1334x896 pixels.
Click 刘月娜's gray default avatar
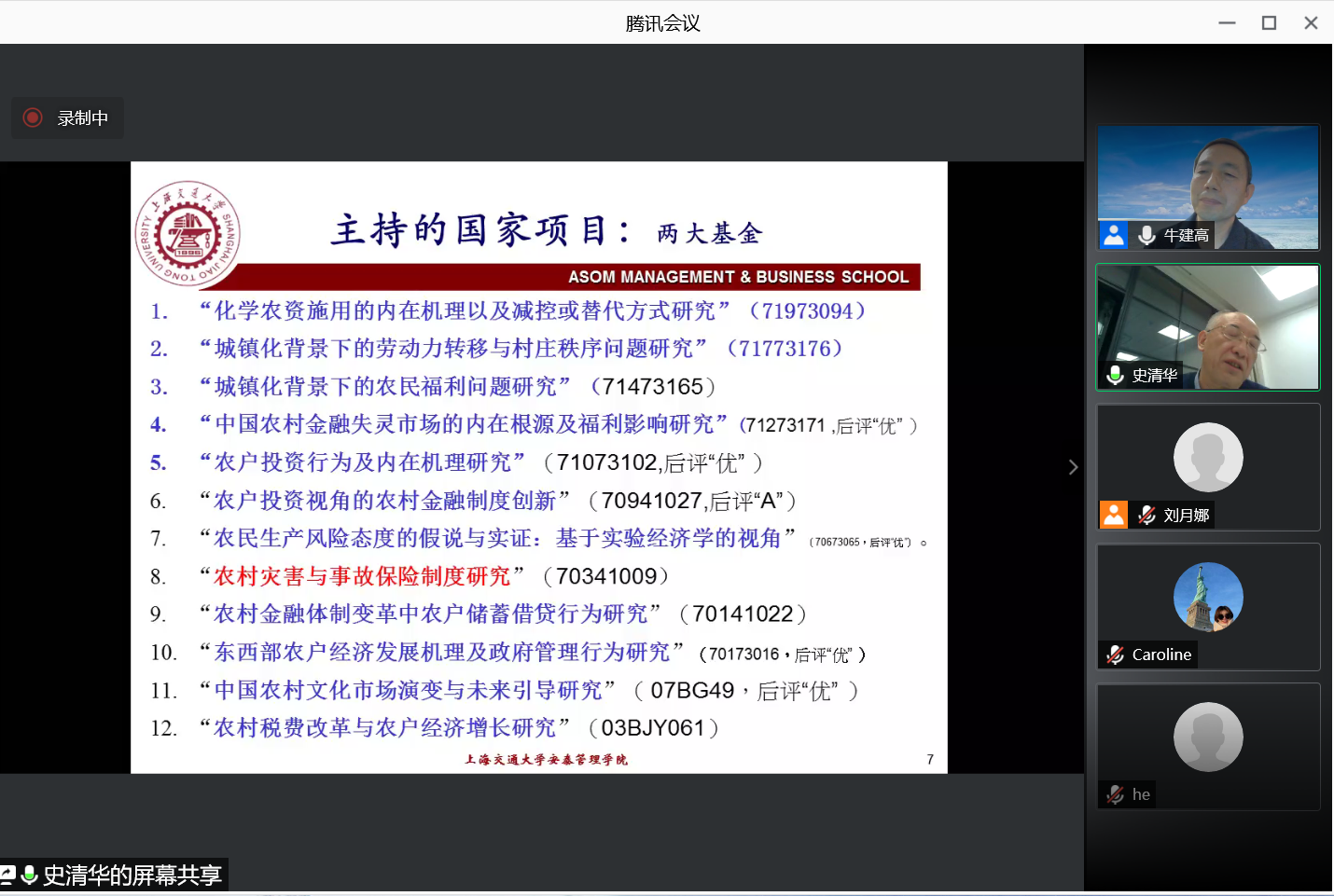point(1208,457)
